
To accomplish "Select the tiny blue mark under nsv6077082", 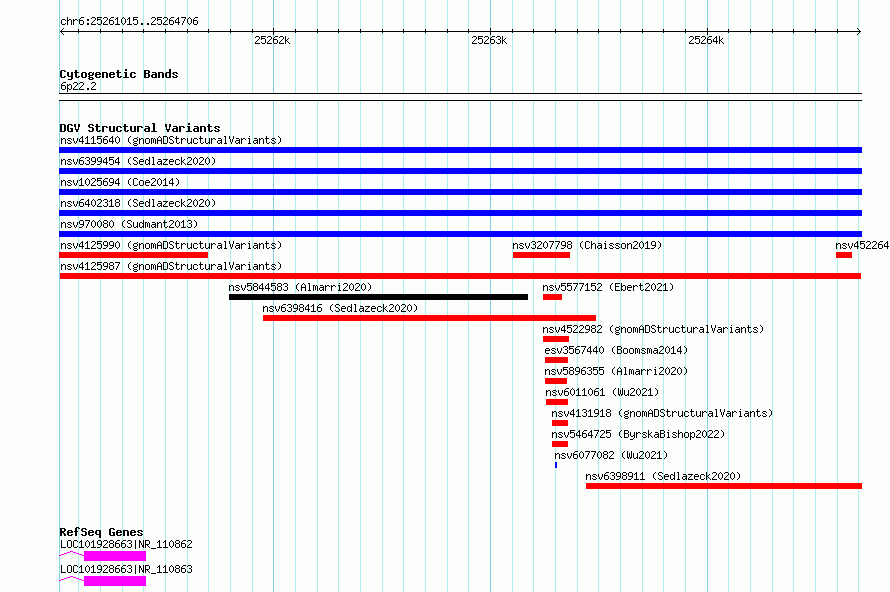I will [556, 465].
